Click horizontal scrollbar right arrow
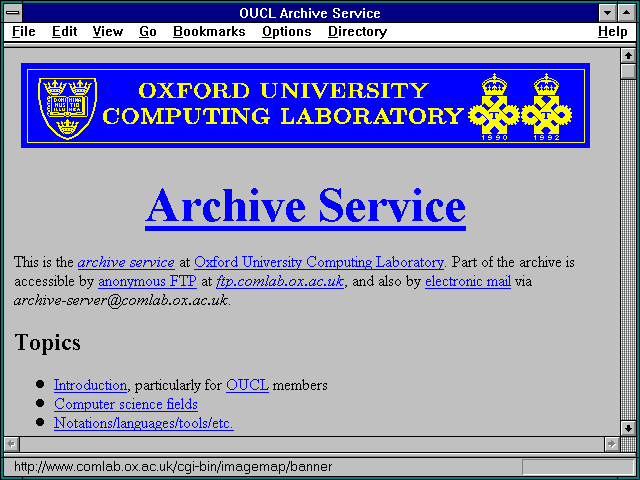The image size is (640, 480). 611,444
